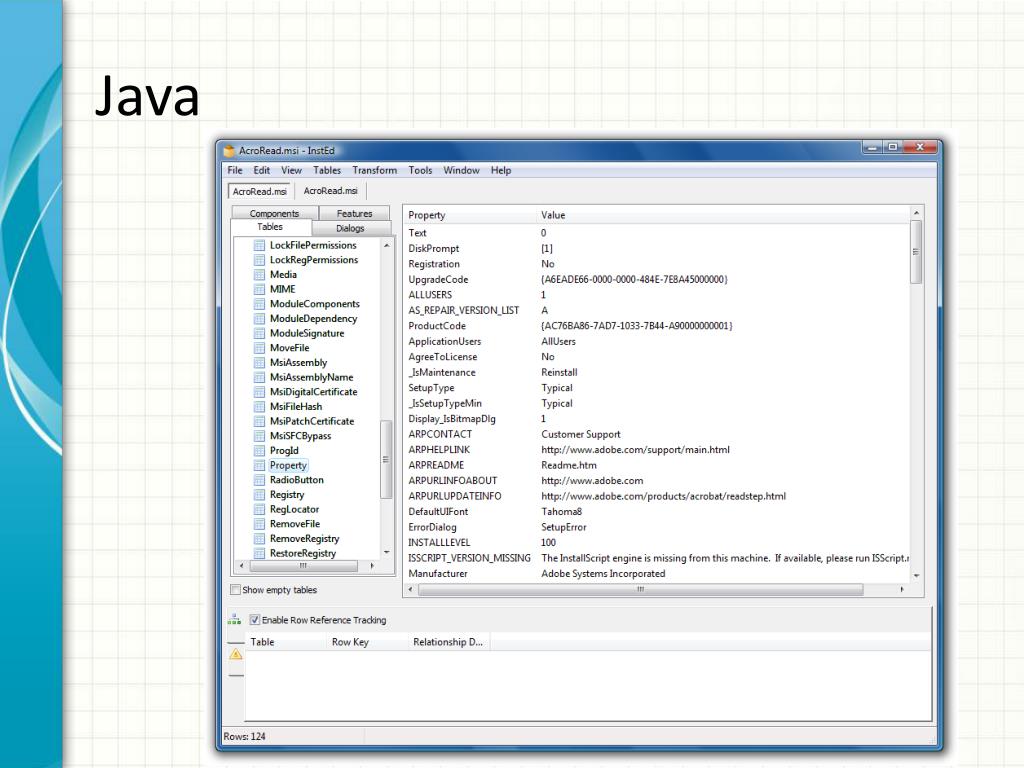Select the ALLUSERS property row

click(656, 295)
